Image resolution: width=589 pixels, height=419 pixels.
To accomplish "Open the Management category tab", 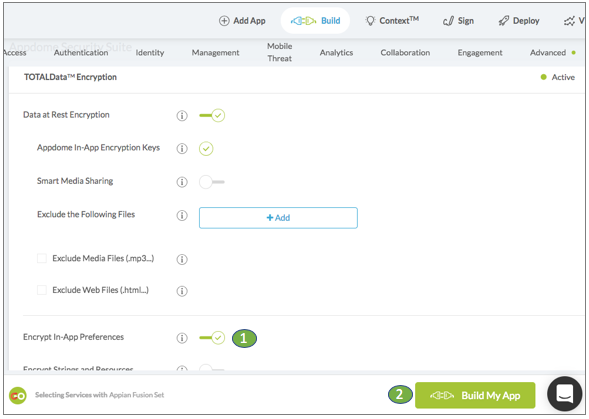I will 215,53.
